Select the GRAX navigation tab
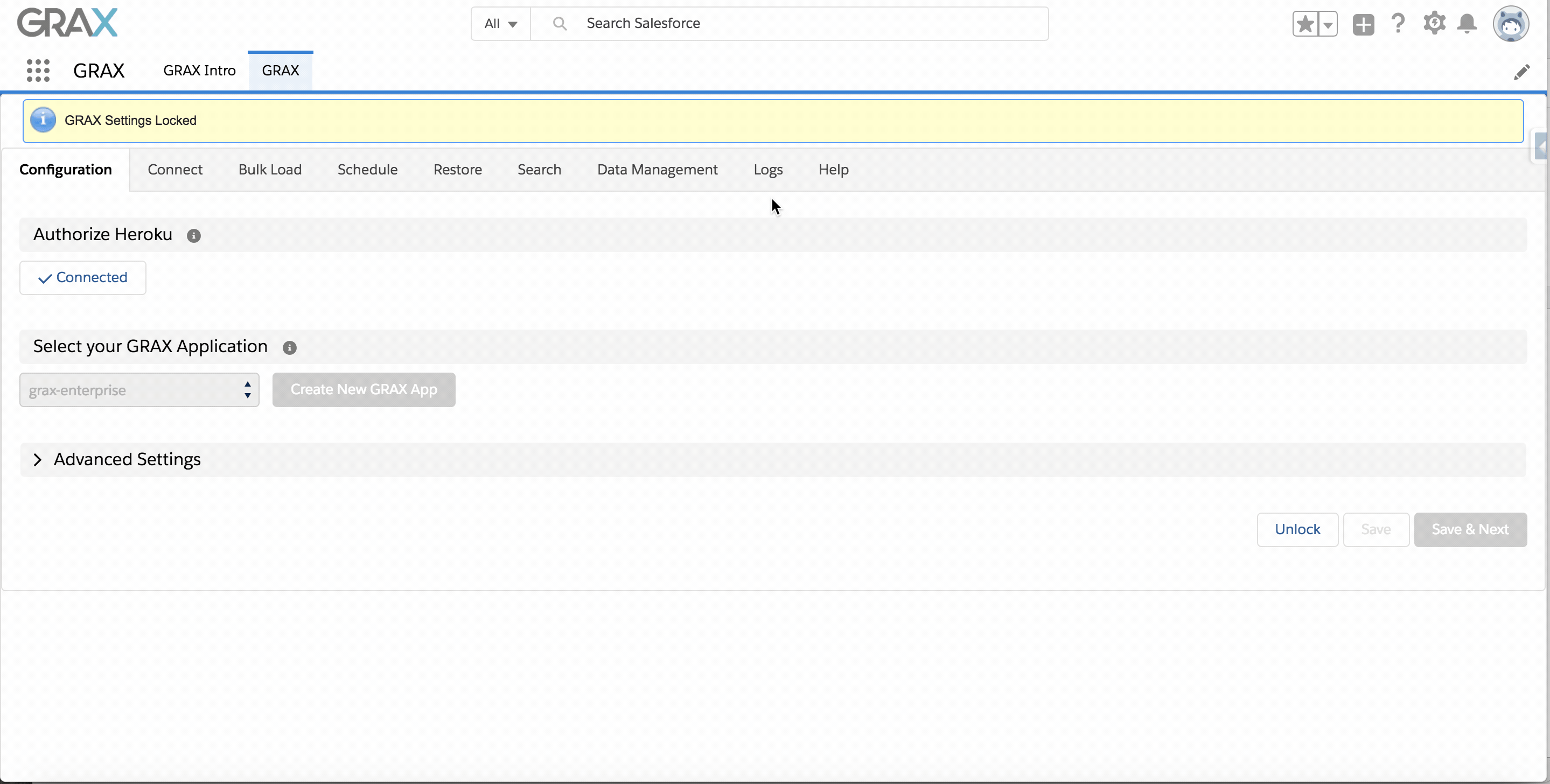The width and height of the screenshot is (1550, 784). pos(281,71)
